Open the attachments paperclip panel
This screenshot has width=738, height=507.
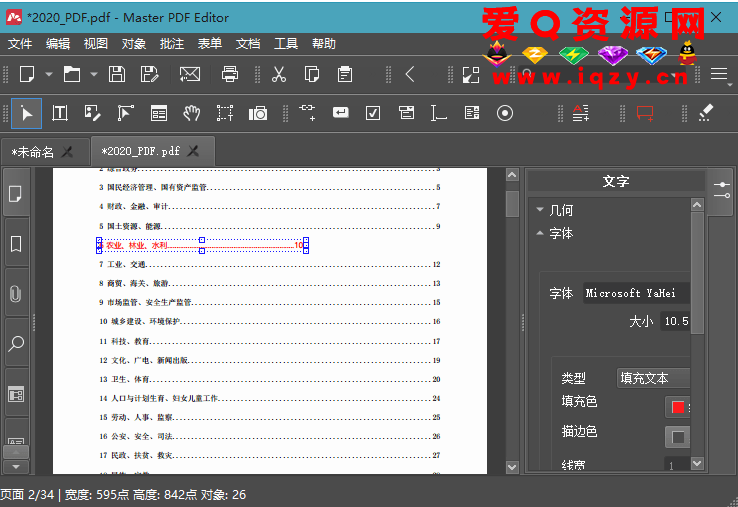tap(16, 294)
